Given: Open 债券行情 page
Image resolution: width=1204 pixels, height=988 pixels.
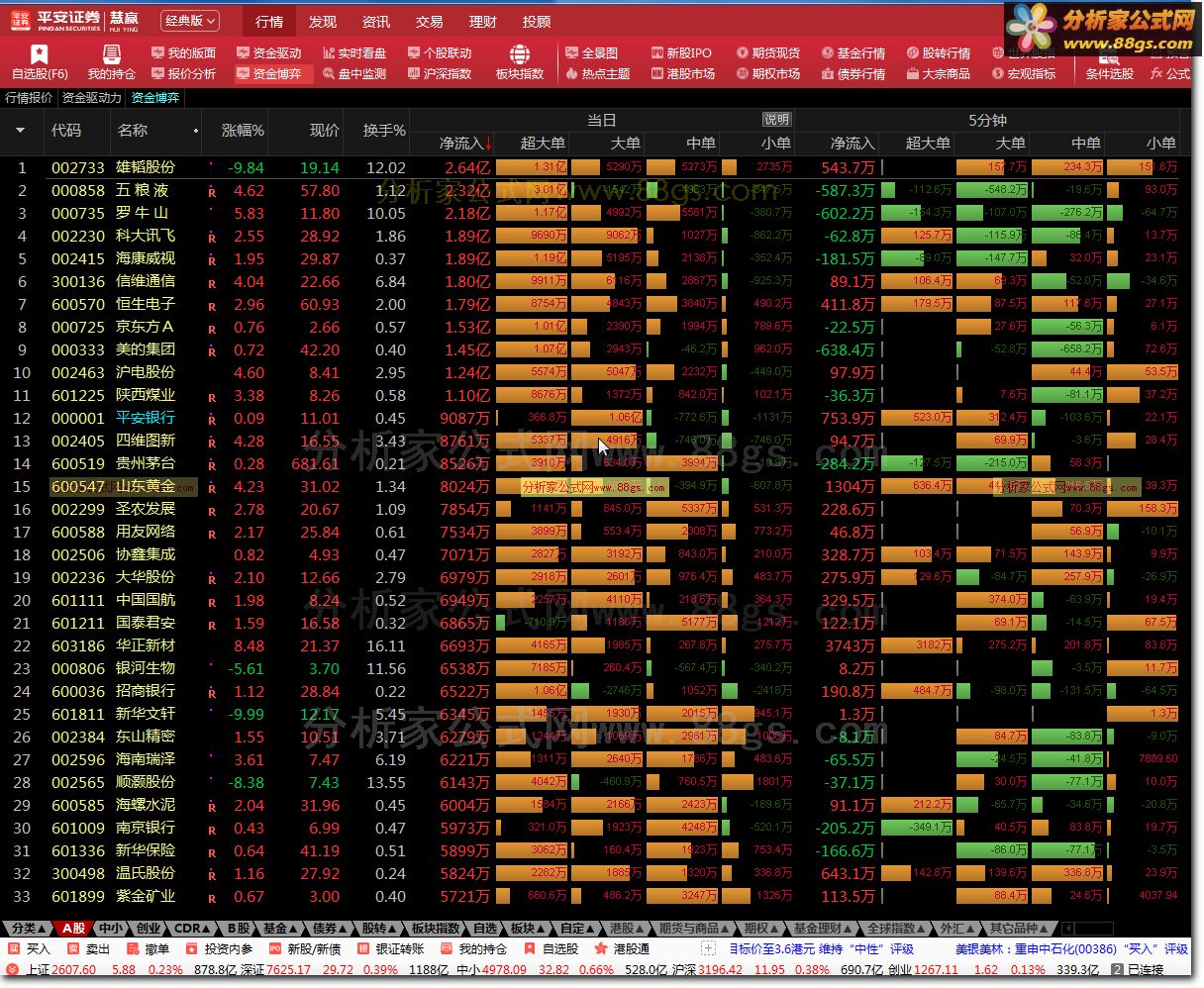Looking at the screenshot, I should click(853, 73).
